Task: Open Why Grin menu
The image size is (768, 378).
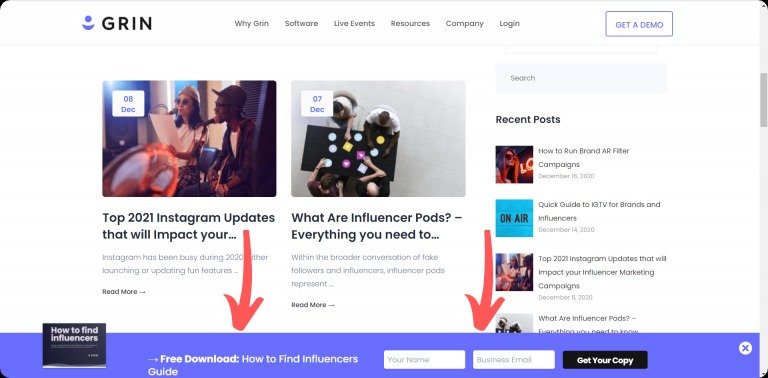Action: (x=251, y=24)
